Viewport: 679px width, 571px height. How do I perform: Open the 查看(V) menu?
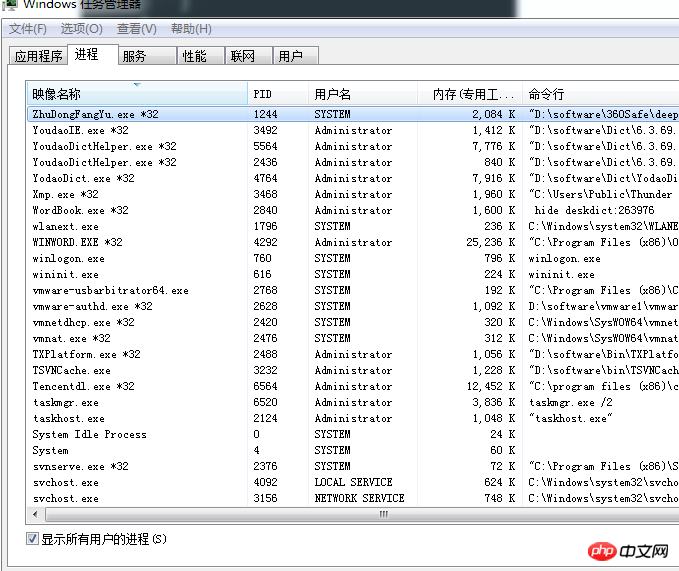136,29
